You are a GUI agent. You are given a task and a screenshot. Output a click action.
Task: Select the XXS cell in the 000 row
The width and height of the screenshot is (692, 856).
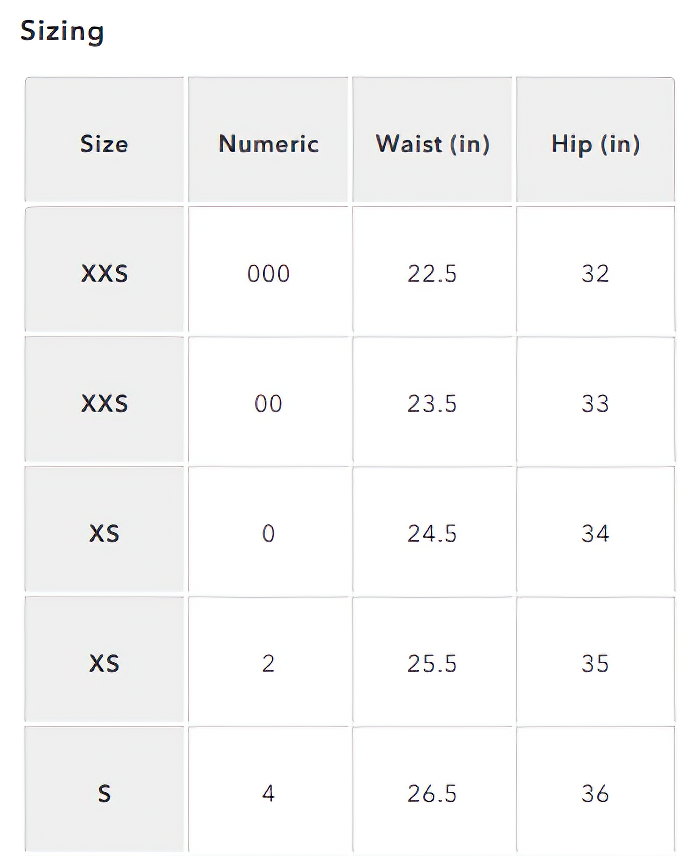(104, 274)
